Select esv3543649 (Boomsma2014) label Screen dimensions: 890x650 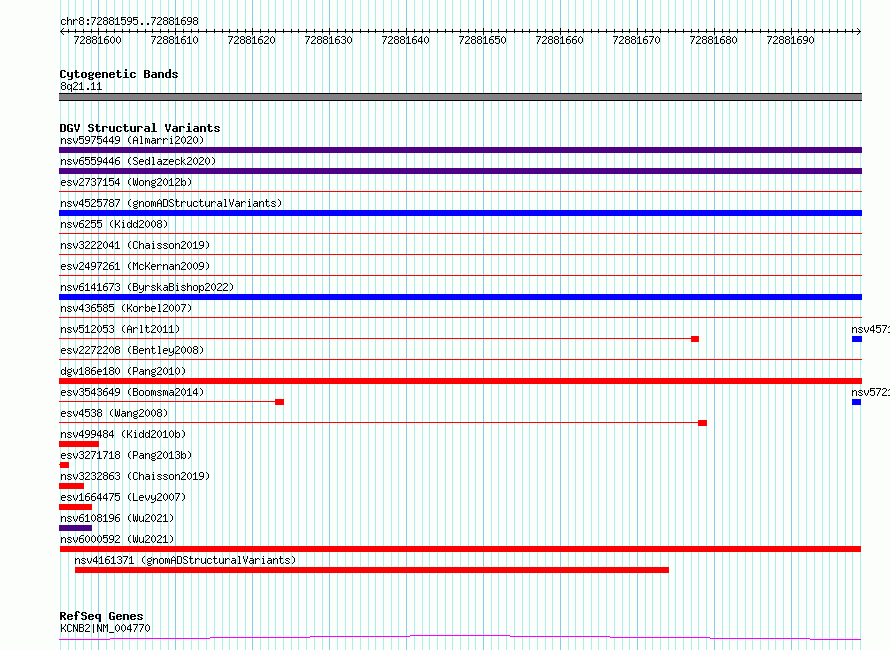(132, 392)
